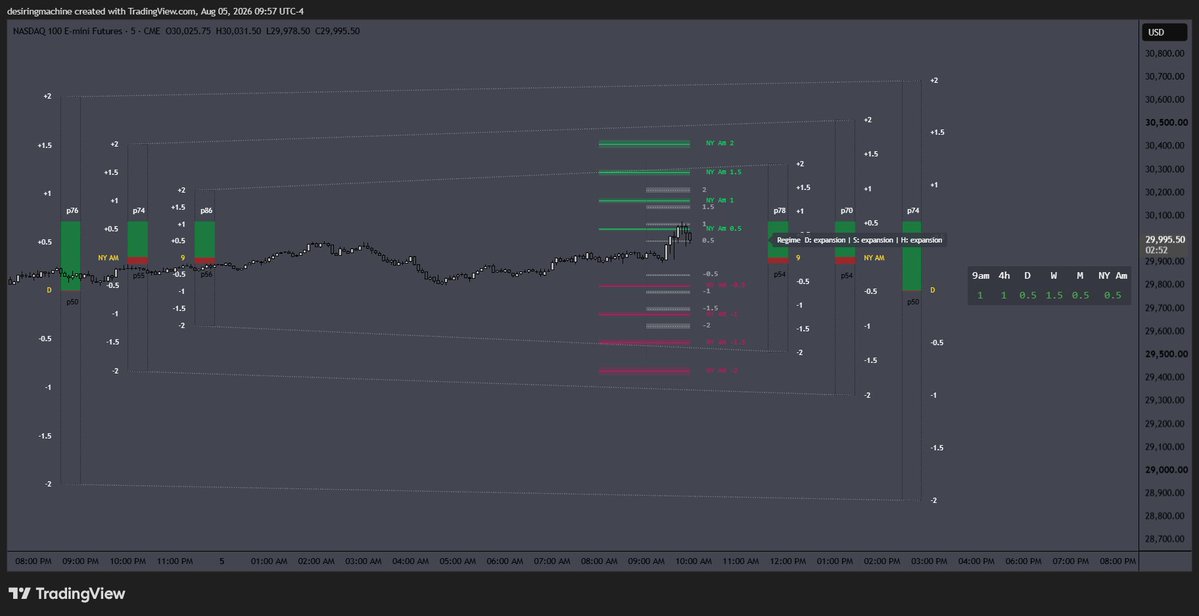Click the 03:00 AM time axis label
The width and height of the screenshot is (1199, 616).
point(363,561)
